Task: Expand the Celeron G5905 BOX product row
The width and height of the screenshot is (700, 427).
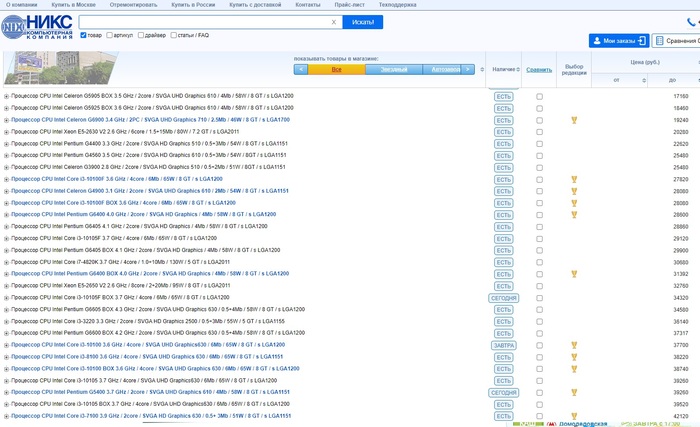Action: 6,97
